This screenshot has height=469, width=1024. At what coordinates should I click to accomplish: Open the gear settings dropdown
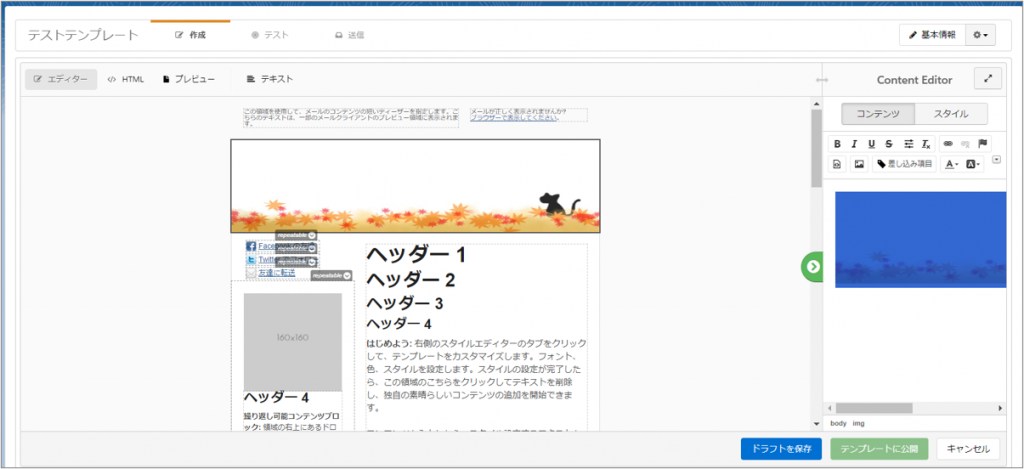pos(981,35)
